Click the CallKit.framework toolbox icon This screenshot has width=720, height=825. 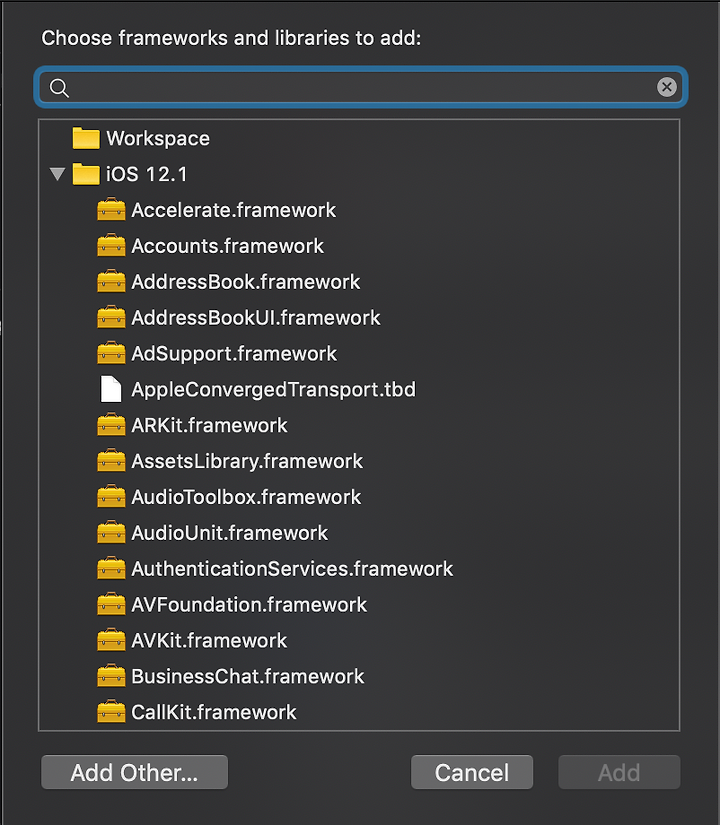coord(111,712)
